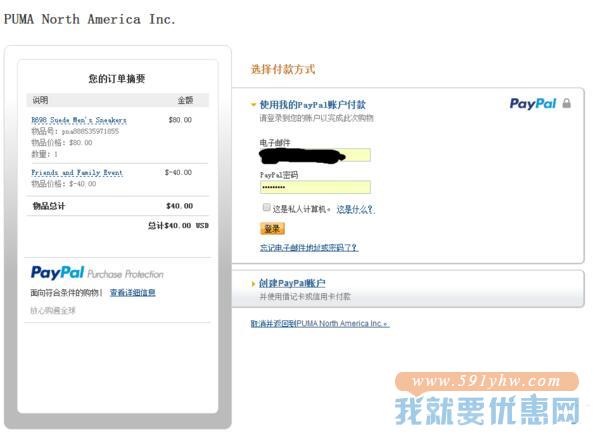Open the 创建PayPal账户 link
The height and width of the screenshot is (435, 594).
click(292, 283)
